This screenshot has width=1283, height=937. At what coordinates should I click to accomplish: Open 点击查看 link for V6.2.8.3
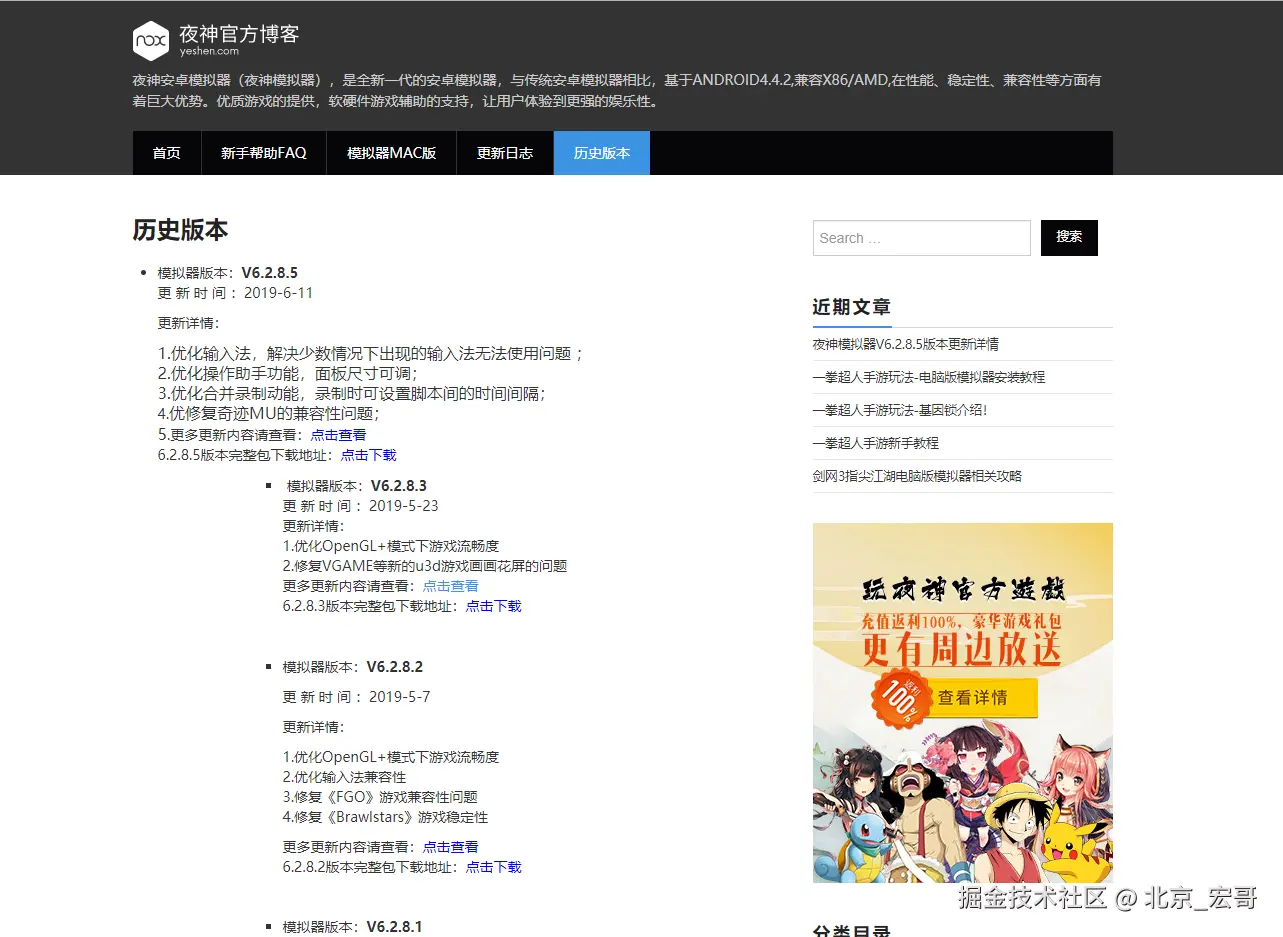pos(450,586)
